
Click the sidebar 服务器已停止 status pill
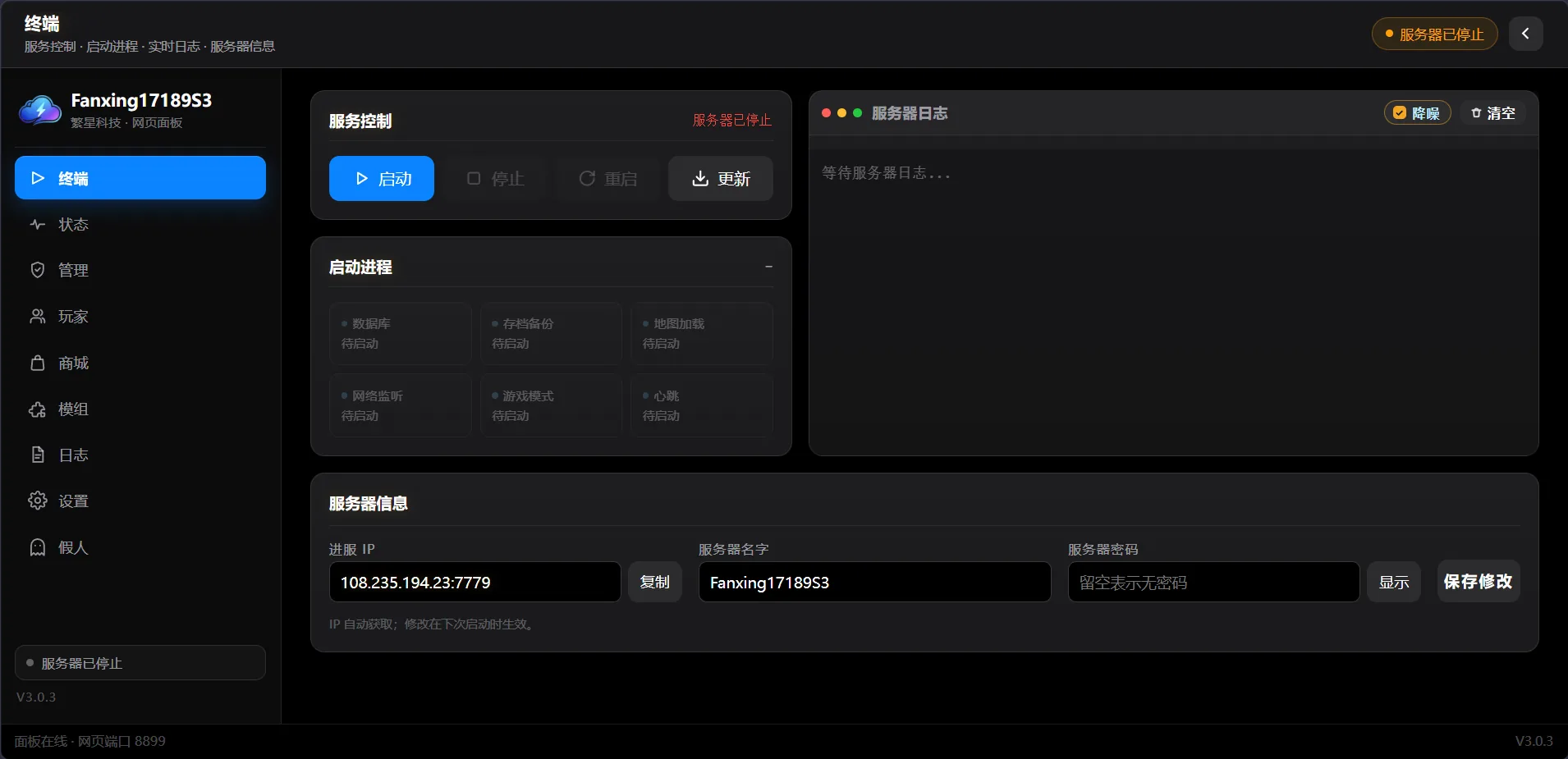[x=140, y=662]
